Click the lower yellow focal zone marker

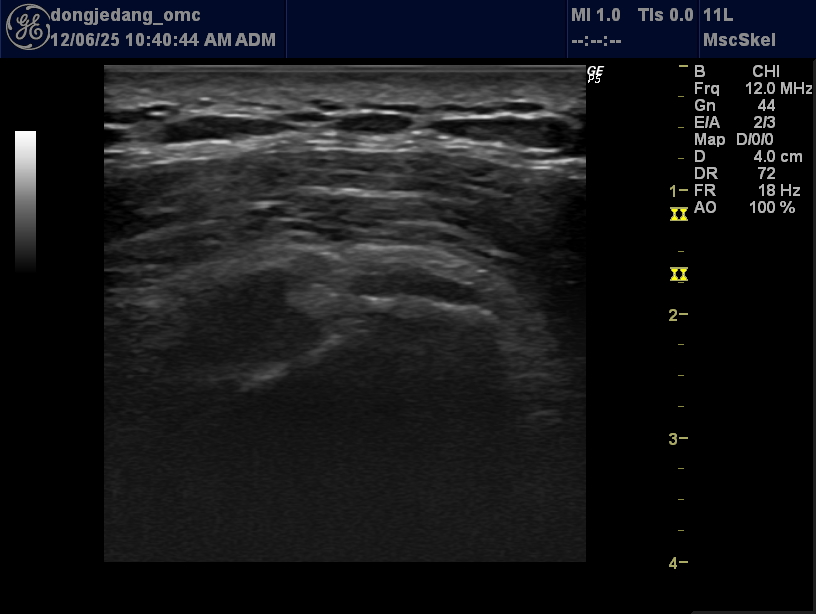679,274
